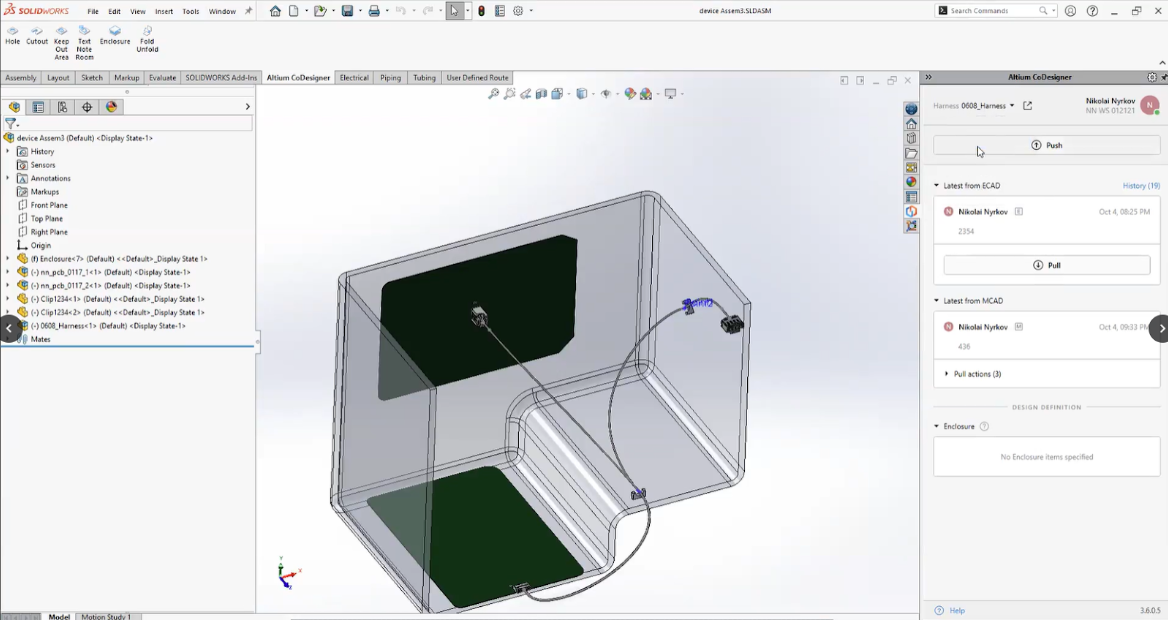Image resolution: width=1168 pixels, height=620 pixels.
Task: Toggle the menu bar pin icon
Action: 249,11
